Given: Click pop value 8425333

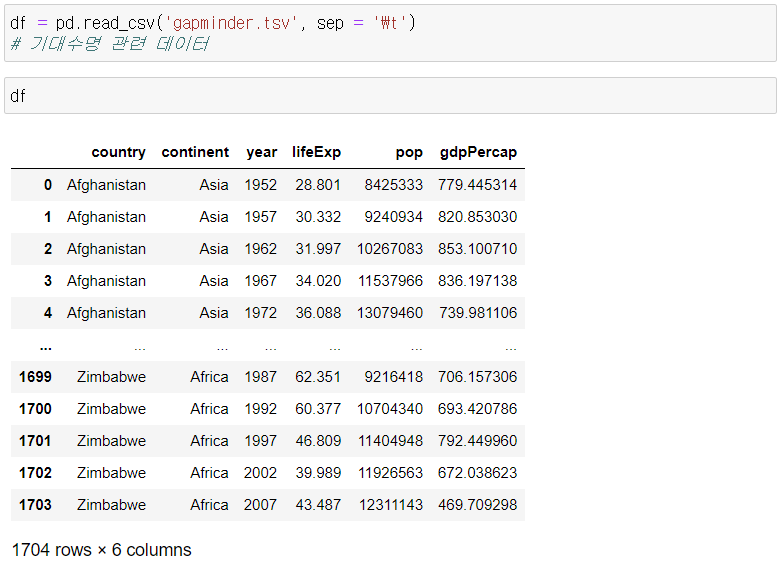Looking at the screenshot, I should (393, 185).
